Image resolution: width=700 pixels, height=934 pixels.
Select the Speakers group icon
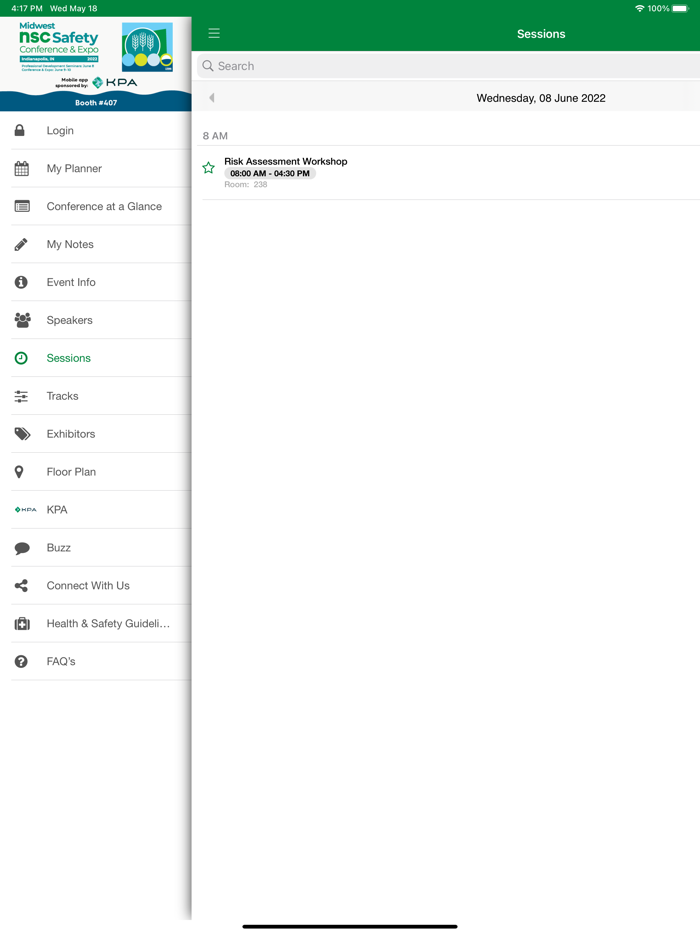point(22,320)
